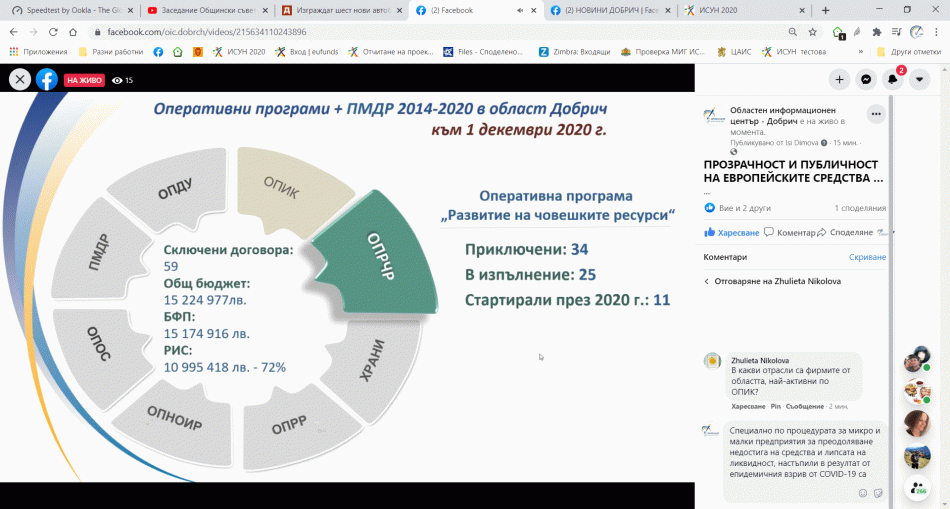Open page zoom magnifier in address bar
The image size is (950, 509).
[793, 32]
